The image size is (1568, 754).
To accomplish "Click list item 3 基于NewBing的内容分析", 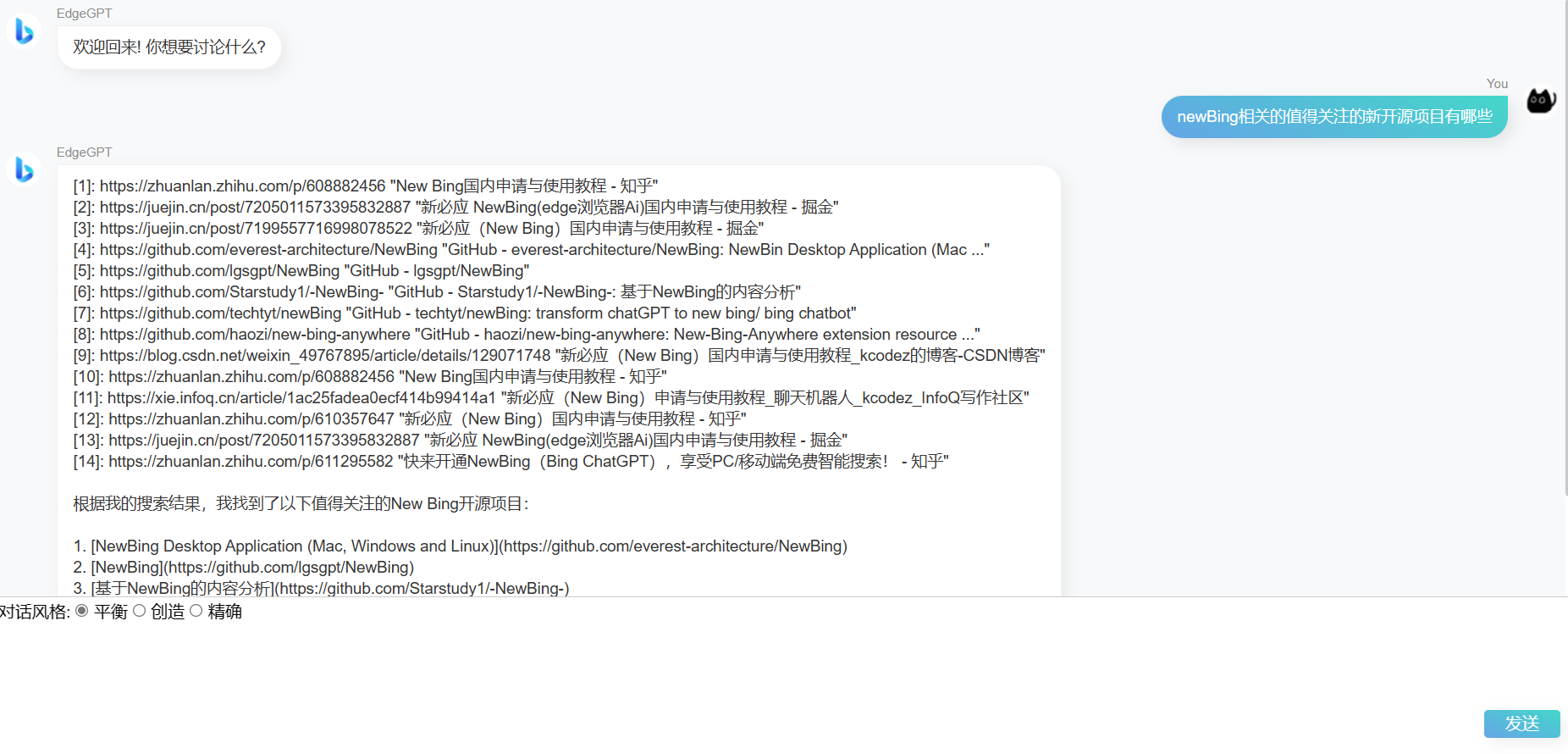I will pyautogui.click(x=321, y=587).
